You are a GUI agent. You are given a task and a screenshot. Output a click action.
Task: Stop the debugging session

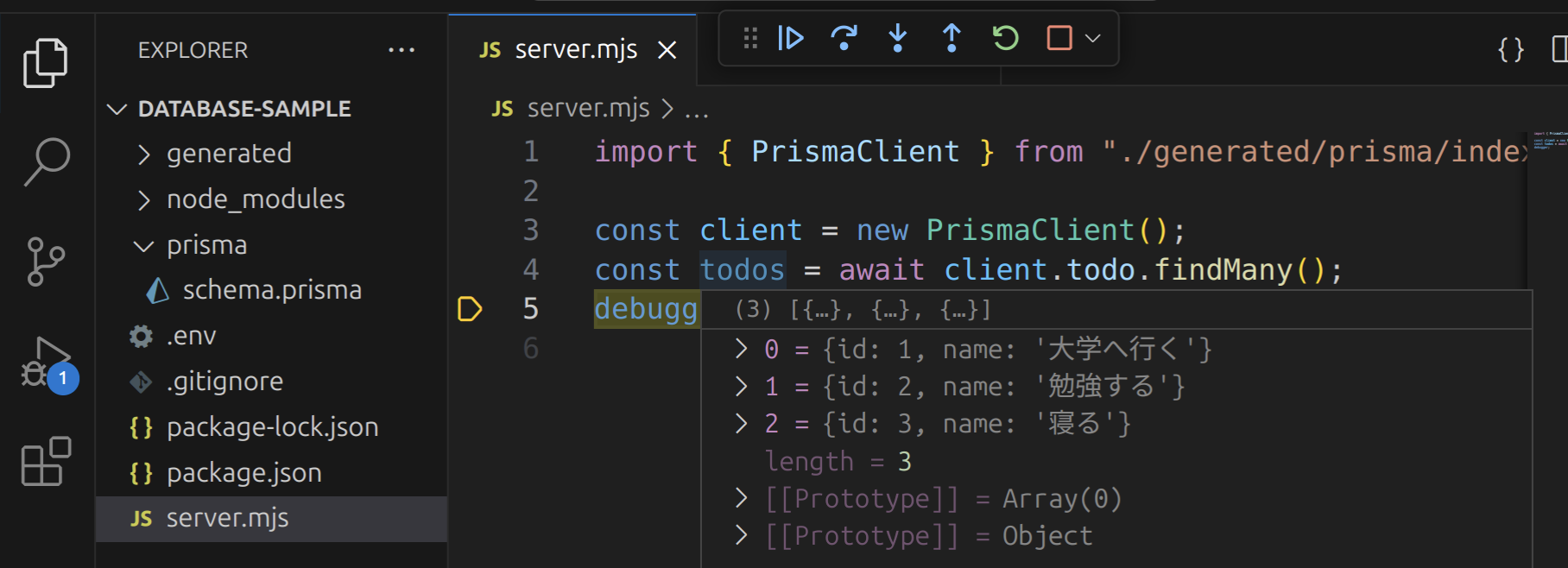(1059, 38)
